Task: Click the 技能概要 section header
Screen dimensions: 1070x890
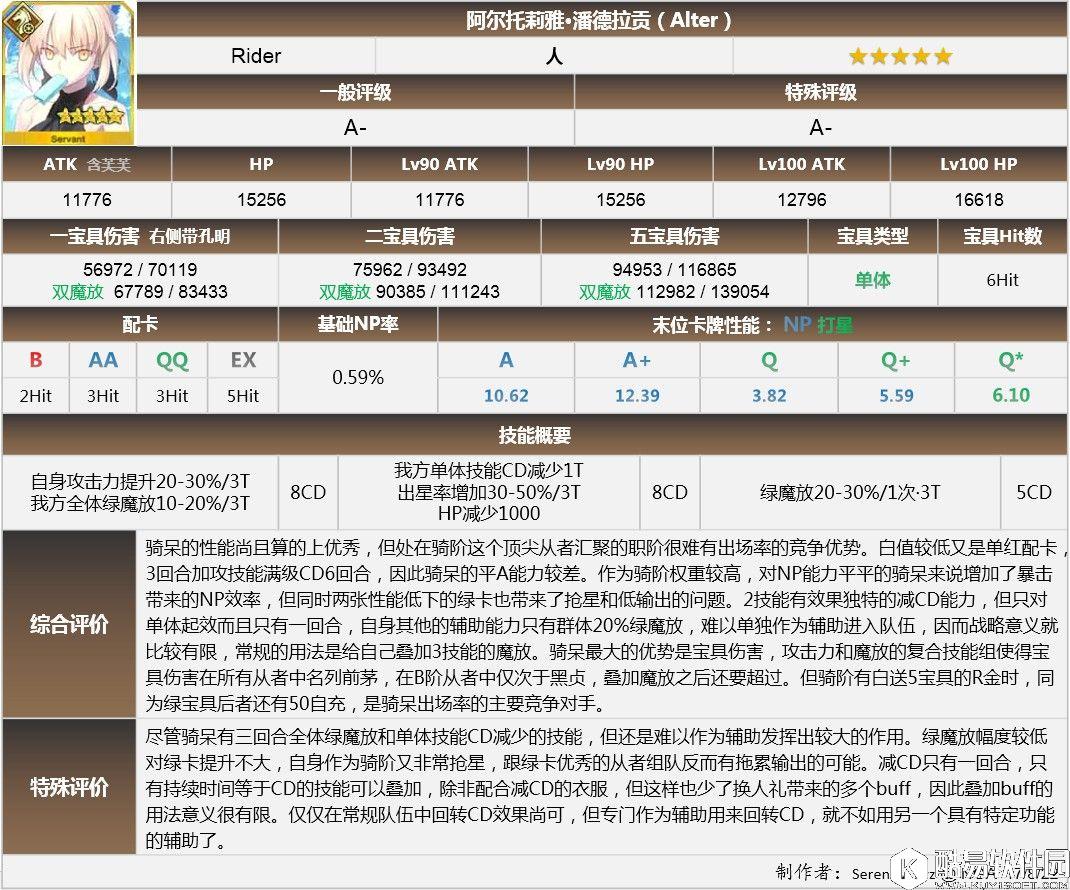Action: point(535,435)
